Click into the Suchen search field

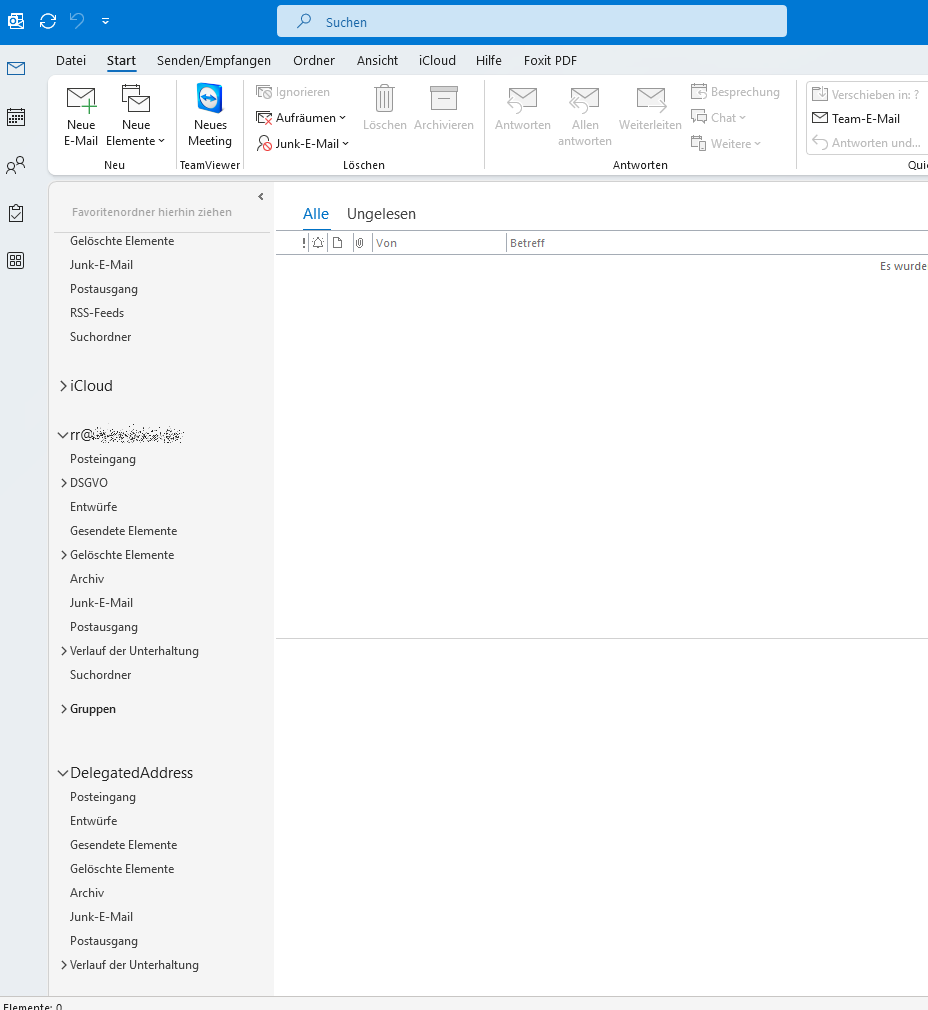tap(531, 22)
